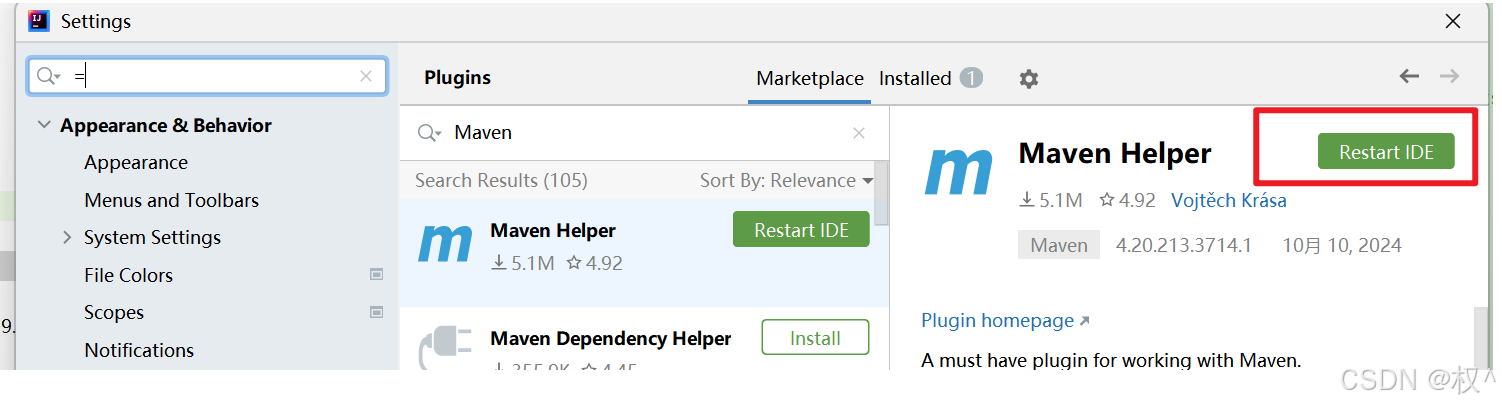The height and width of the screenshot is (406, 1502).
Task: Open the Vojtěch Krása vendor link
Action: click(1229, 200)
